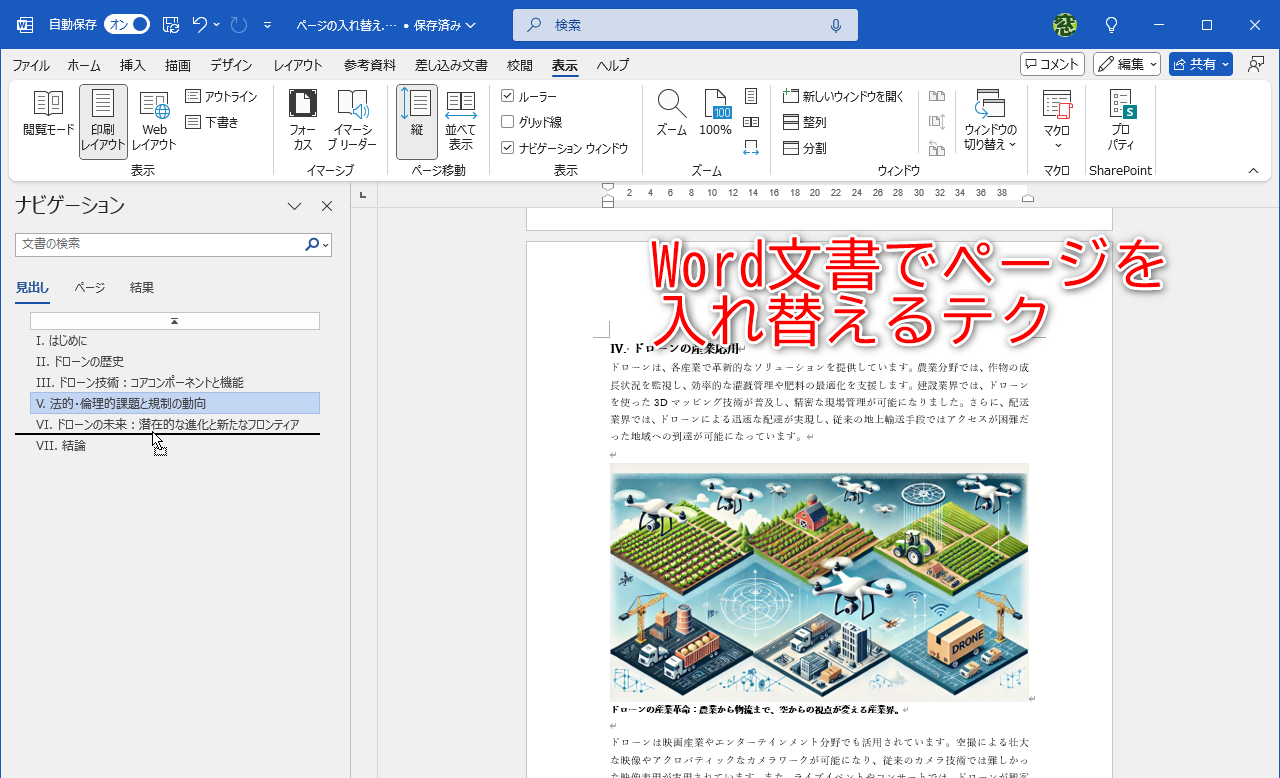
Task: Switch to 閲覧モード view
Action: pos(46,120)
